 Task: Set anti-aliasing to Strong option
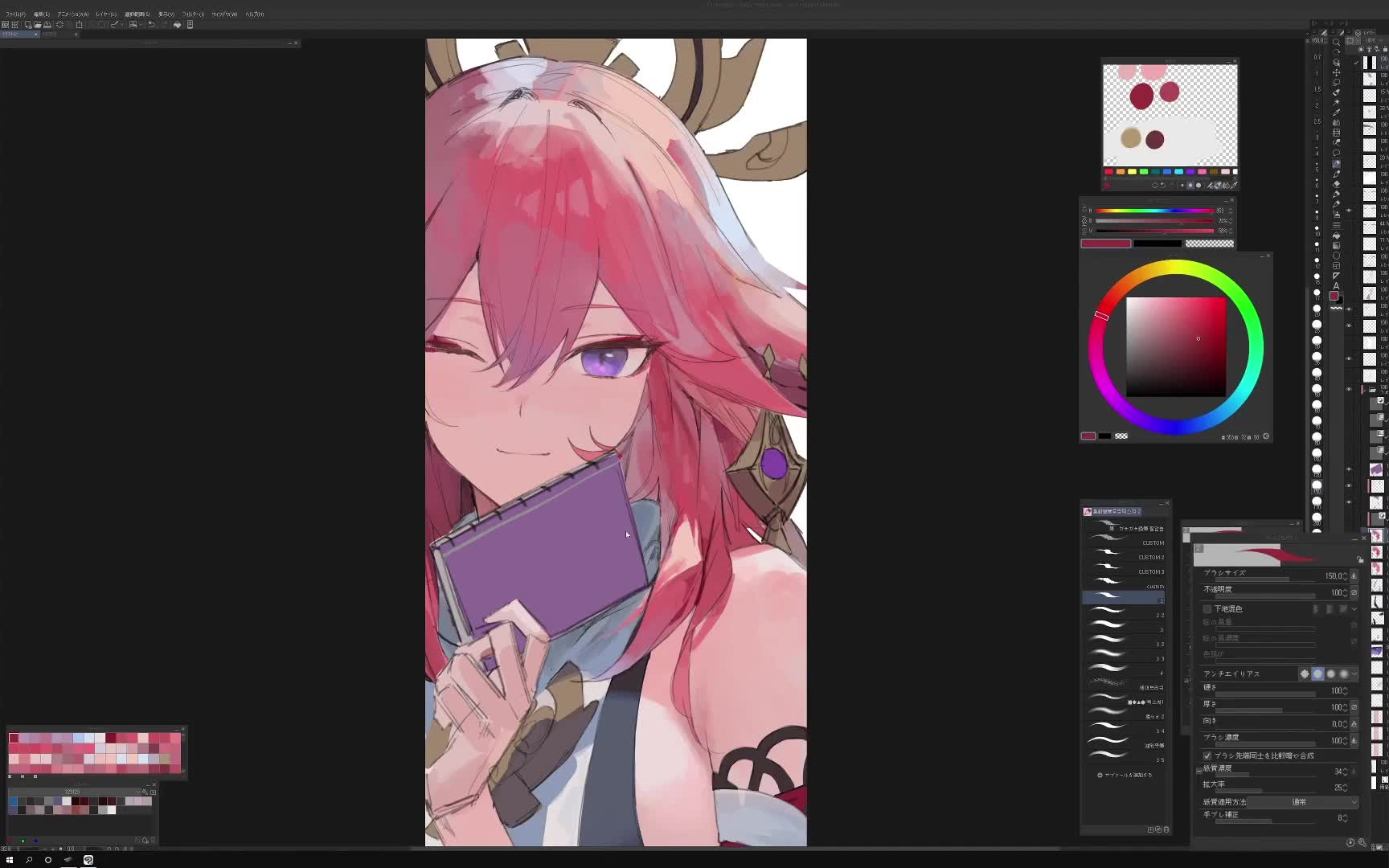1344,674
